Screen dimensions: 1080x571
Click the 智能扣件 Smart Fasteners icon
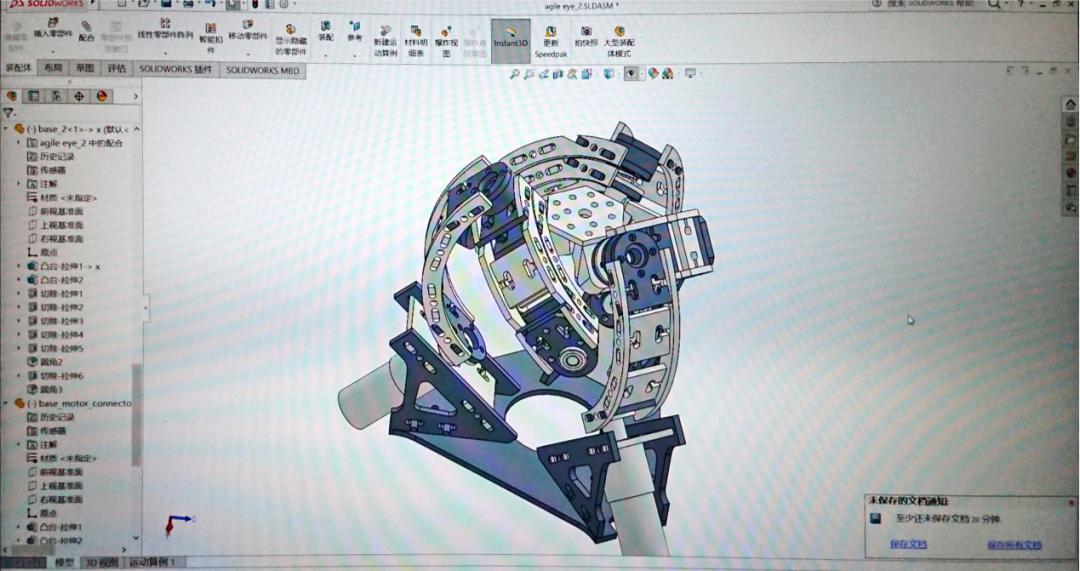pos(210,34)
